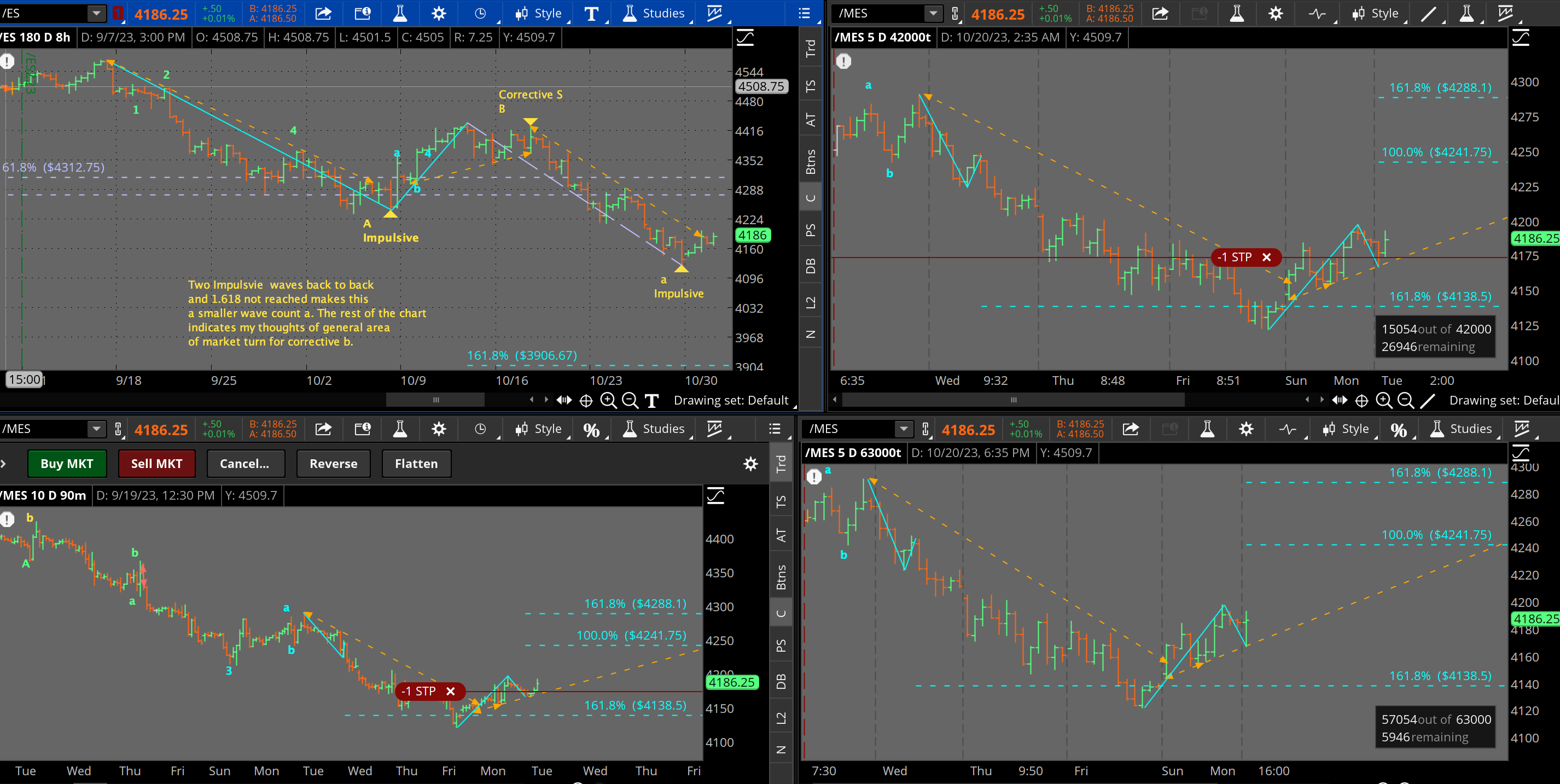Toggle chart expansion arrows below /ES chart

pyautogui.click(x=564, y=400)
